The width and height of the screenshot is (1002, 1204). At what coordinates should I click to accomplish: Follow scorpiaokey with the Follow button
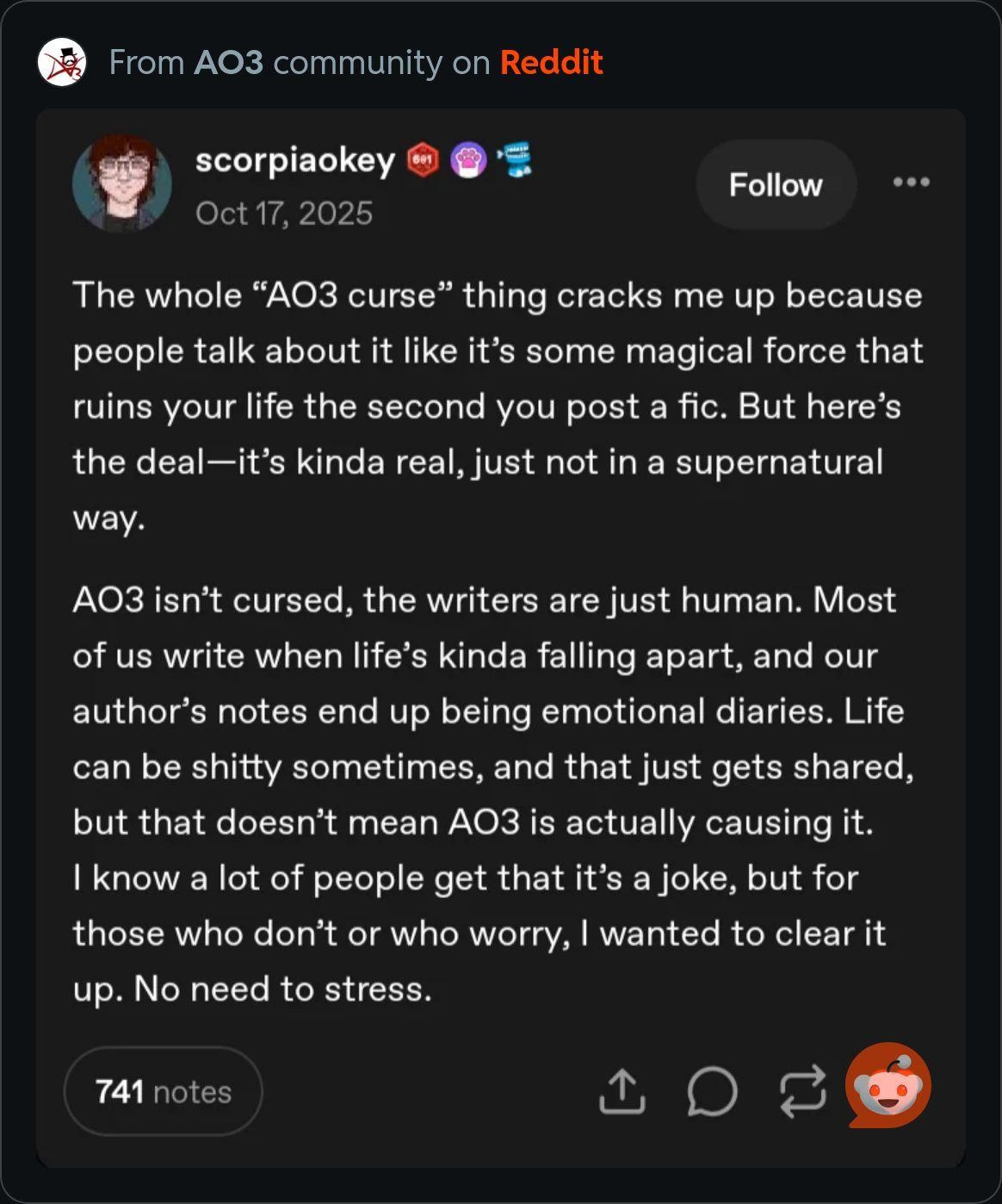tap(776, 185)
